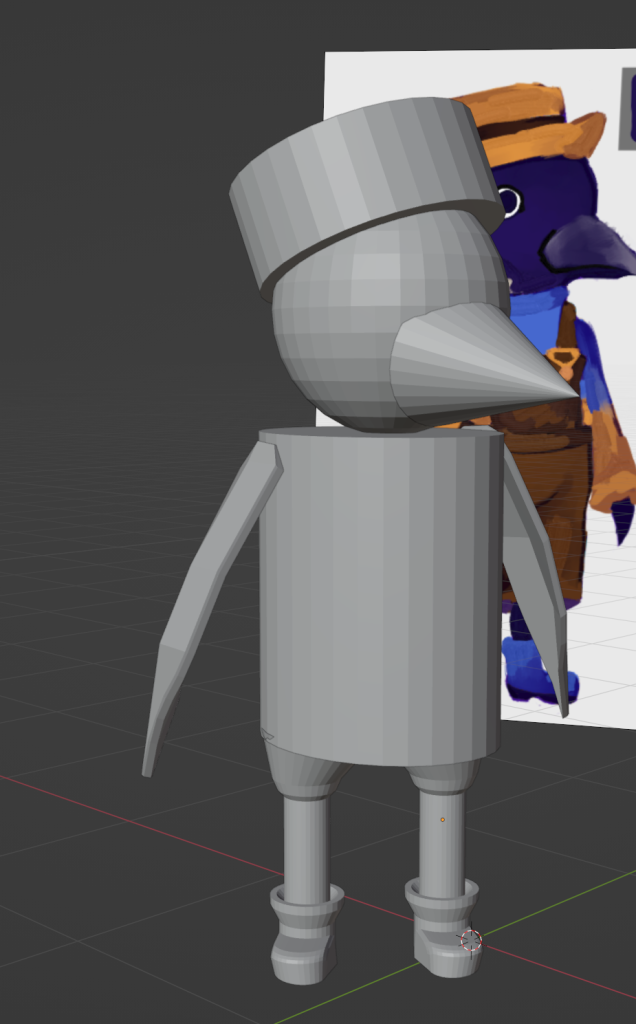Image resolution: width=636 pixels, height=1024 pixels.
Task: Click the red-and-white 3D cursor
Action: pyautogui.click(x=470, y=940)
